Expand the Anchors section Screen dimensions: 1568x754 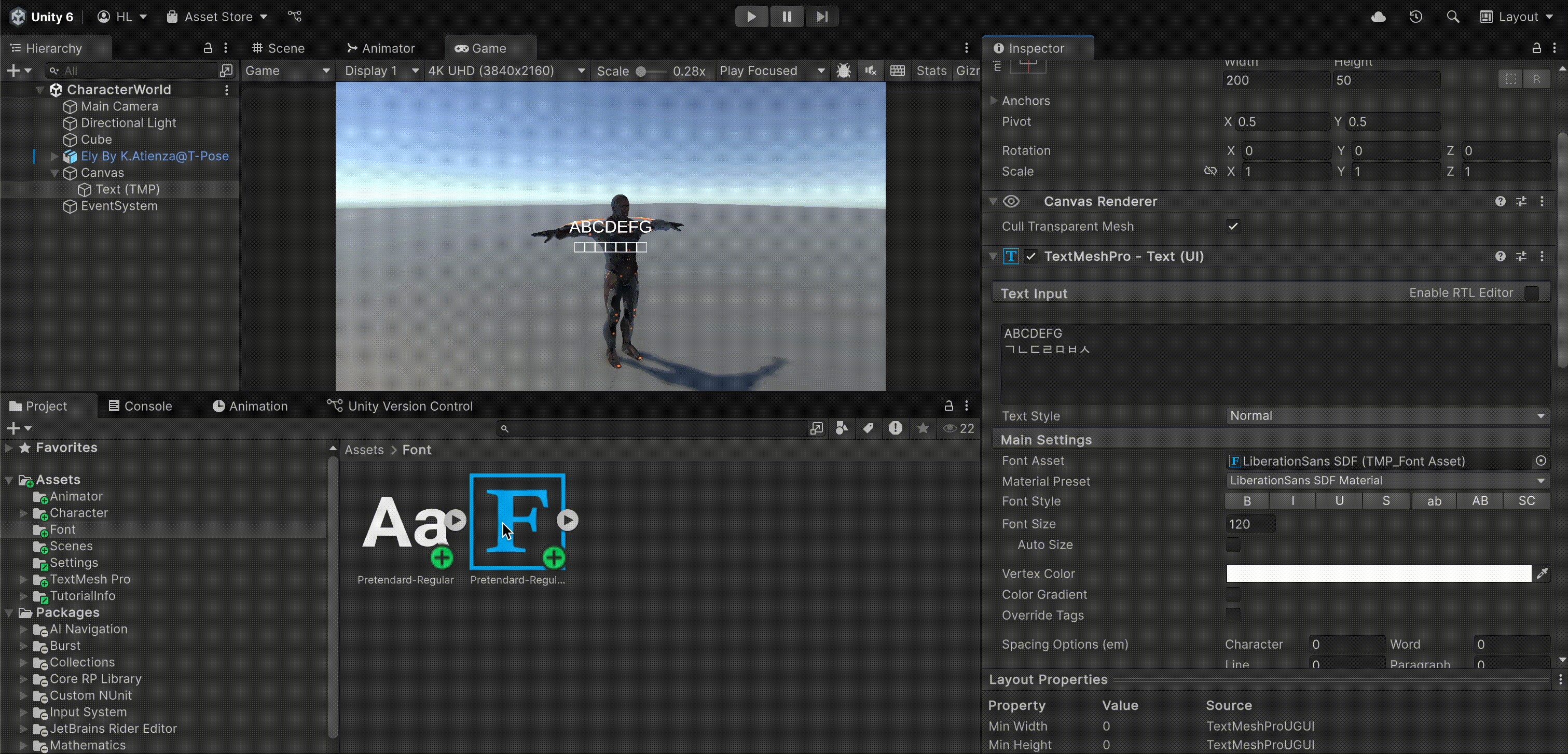994,101
